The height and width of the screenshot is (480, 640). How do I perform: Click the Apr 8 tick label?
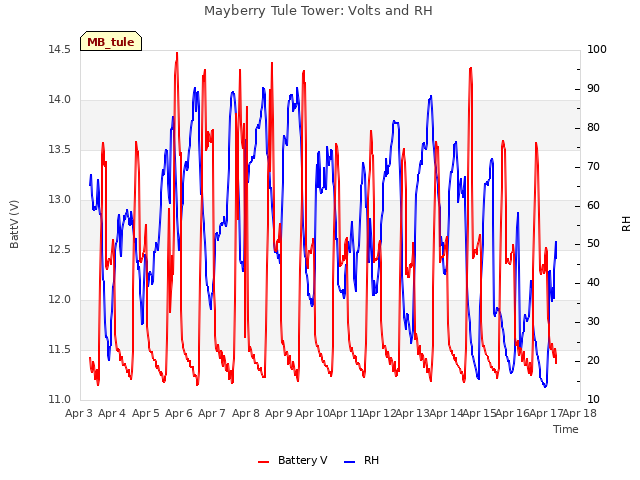pos(246,413)
